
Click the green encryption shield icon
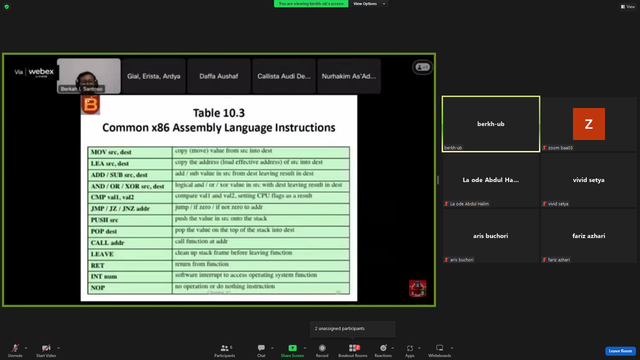point(7,7)
